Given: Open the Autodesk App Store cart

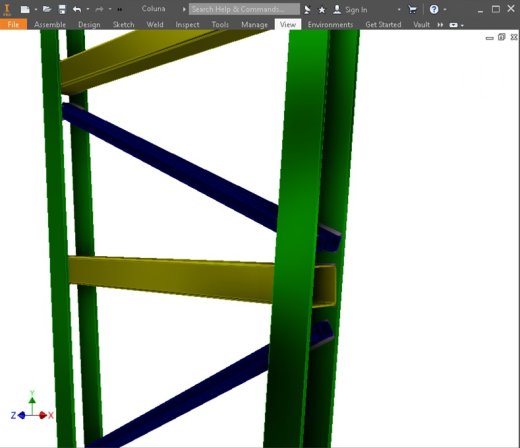Looking at the screenshot, I should click(x=412, y=9).
